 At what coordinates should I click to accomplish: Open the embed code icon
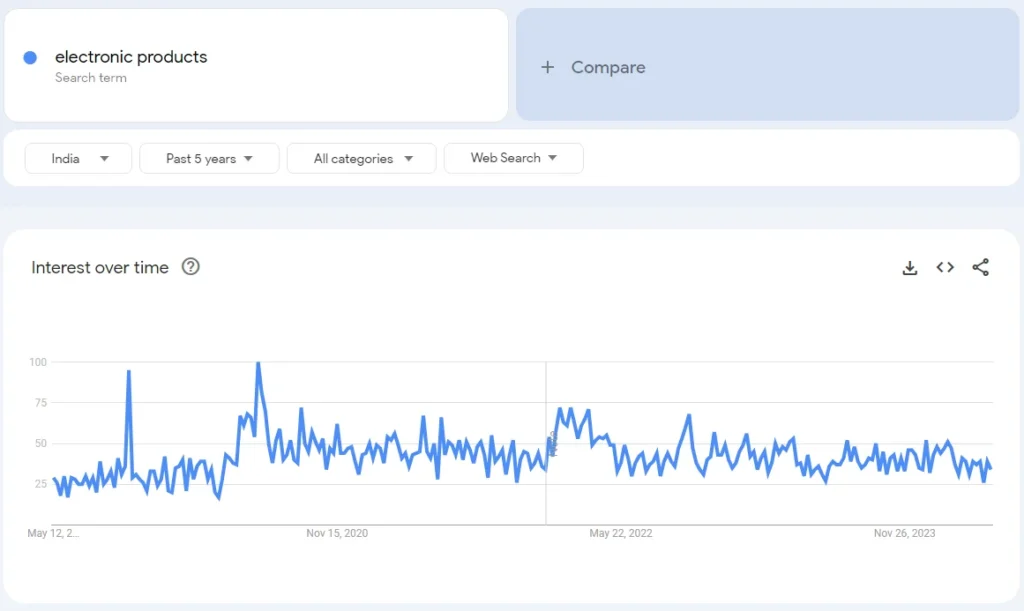pyautogui.click(x=945, y=267)
